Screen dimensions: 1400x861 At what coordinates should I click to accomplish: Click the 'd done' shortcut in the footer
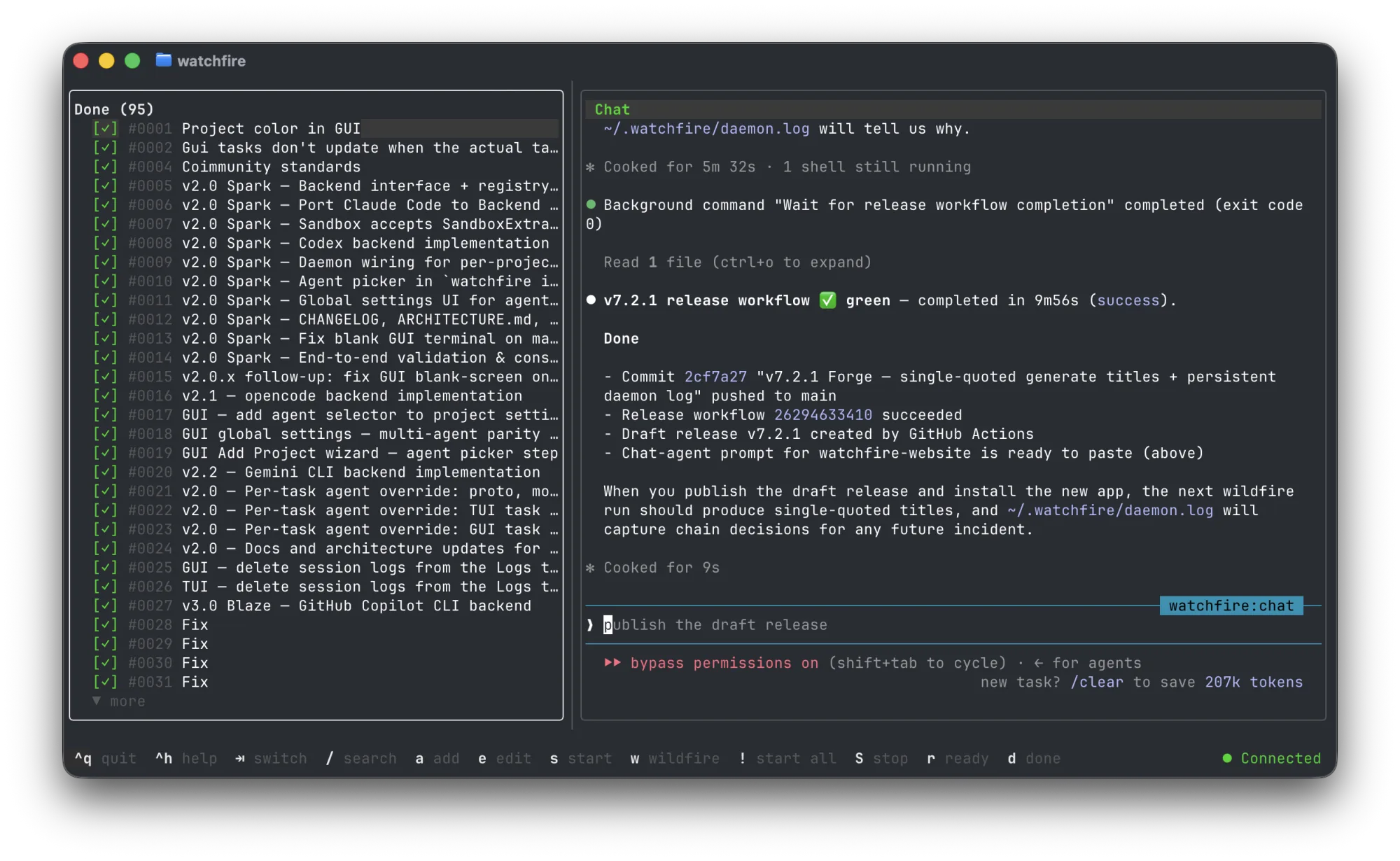click(x=1034, y=758)
